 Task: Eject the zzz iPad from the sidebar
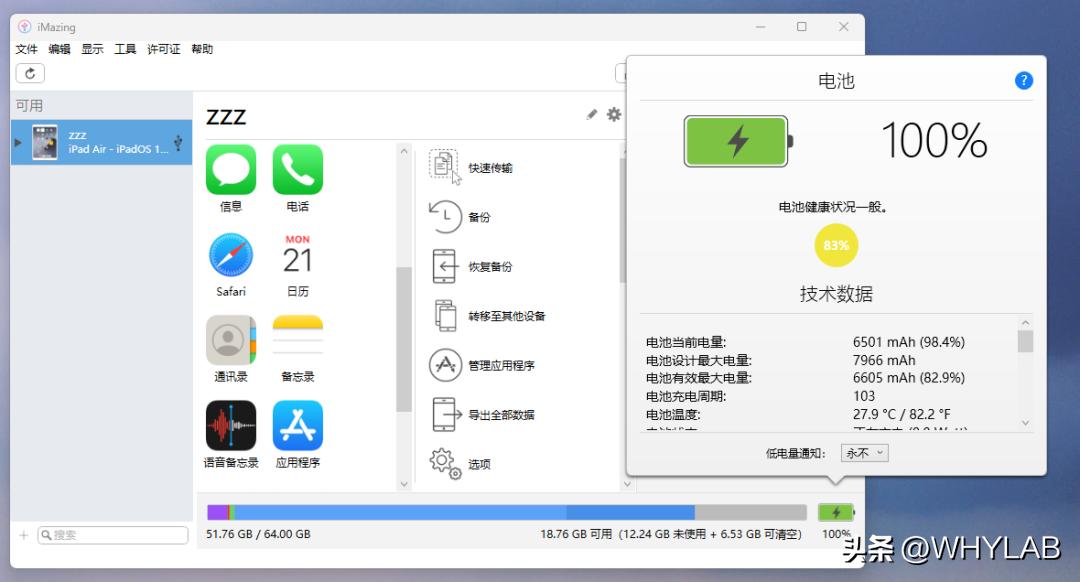click(178, 141)
